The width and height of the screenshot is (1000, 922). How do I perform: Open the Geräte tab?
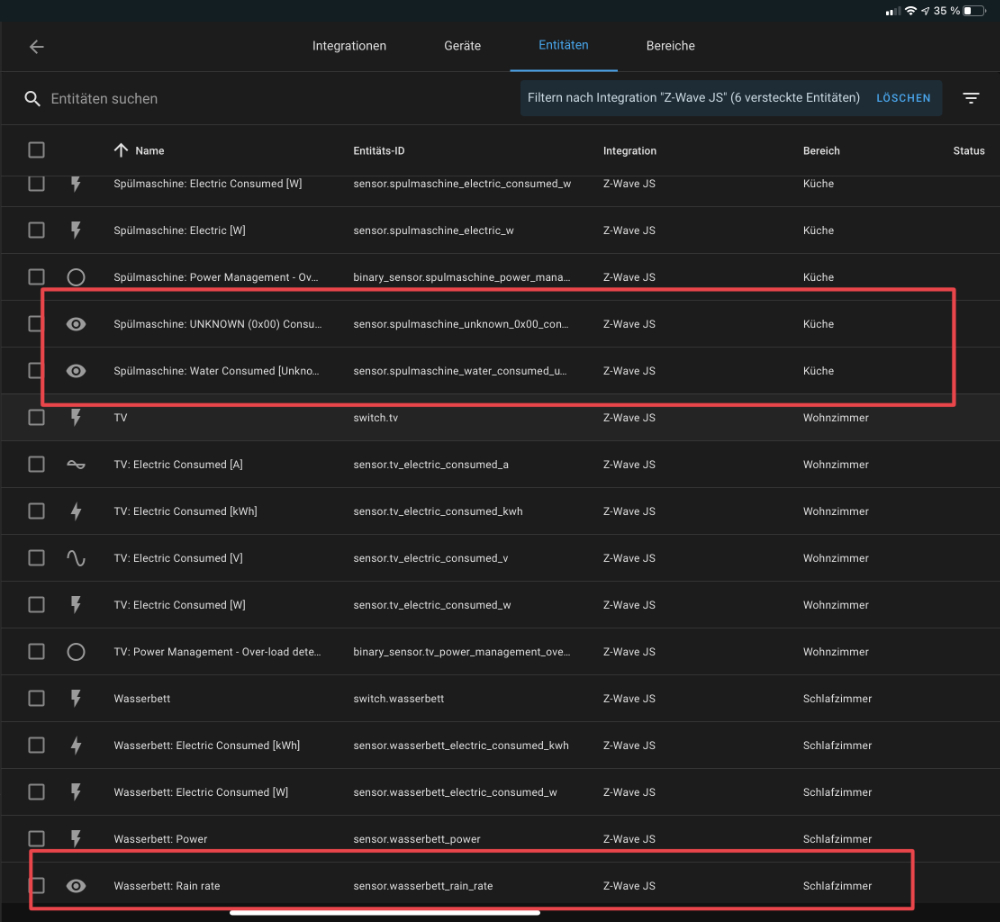pos(462,46)
